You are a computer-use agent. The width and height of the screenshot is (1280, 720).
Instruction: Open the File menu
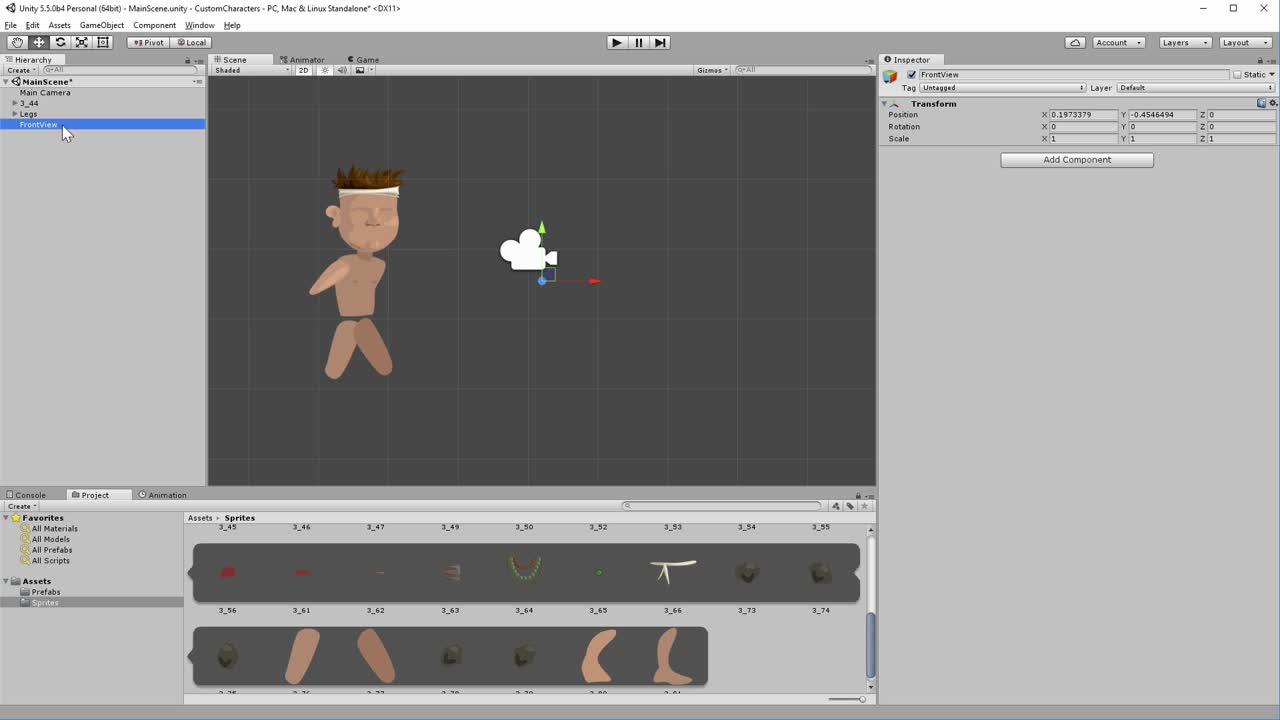(x=10, y=25)
